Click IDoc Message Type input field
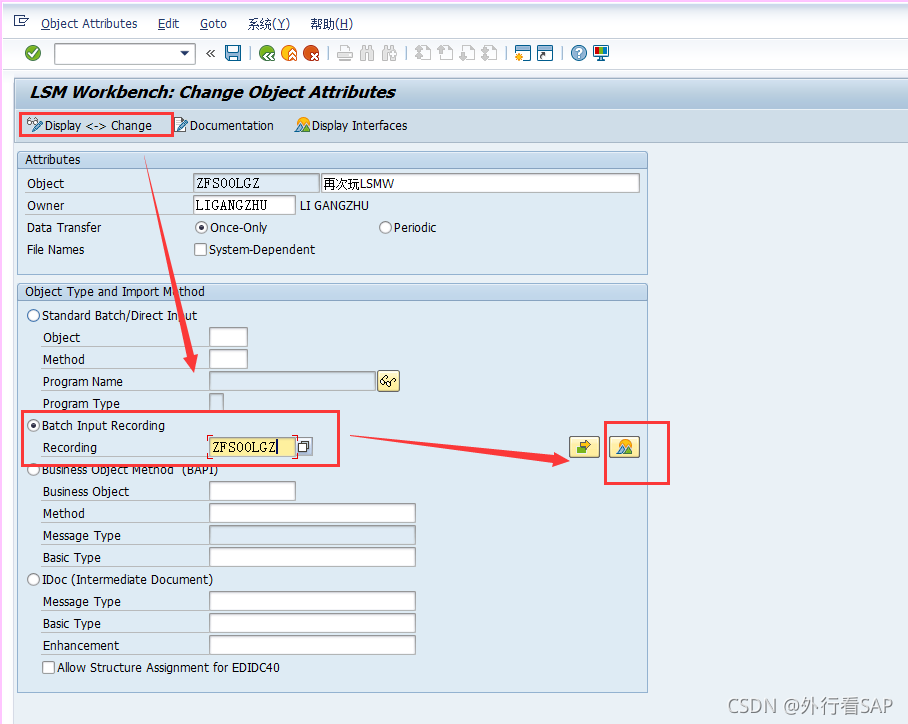The width and height of the screenshot is (908, 724). pyautogui.click(x=312, y=601)
